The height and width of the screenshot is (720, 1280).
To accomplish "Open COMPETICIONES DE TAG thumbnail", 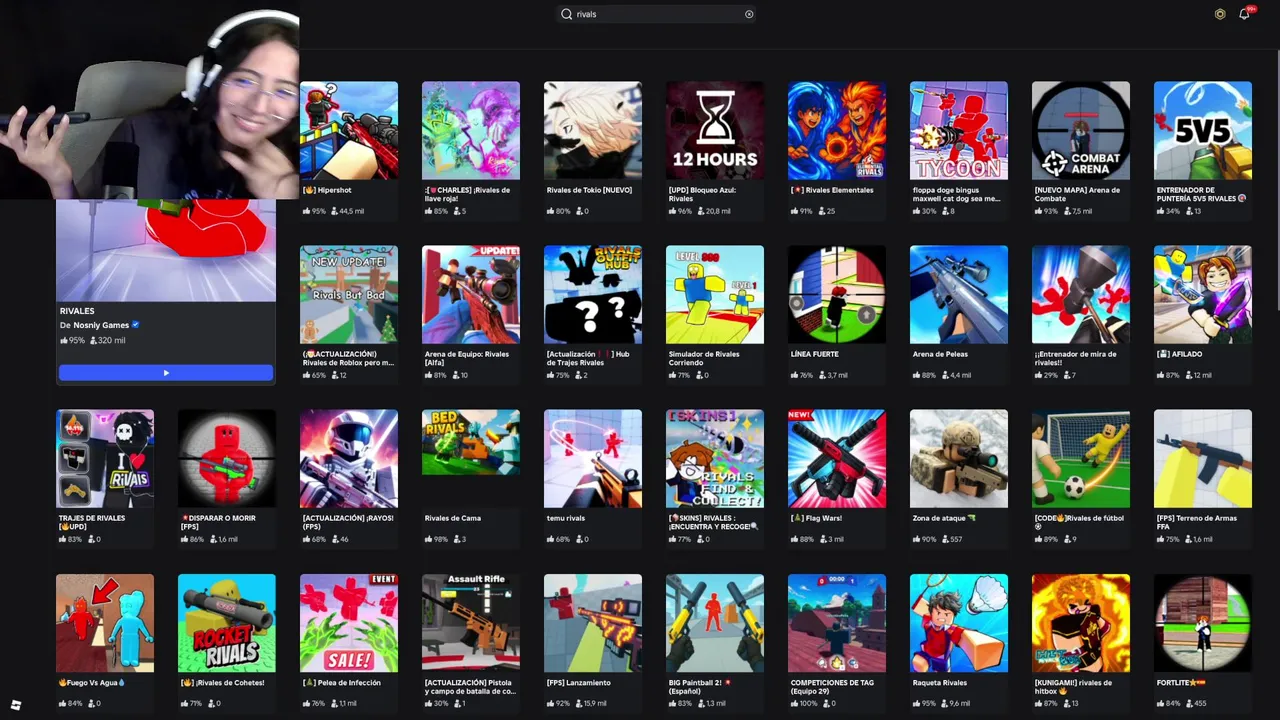I will coord(837,623).
